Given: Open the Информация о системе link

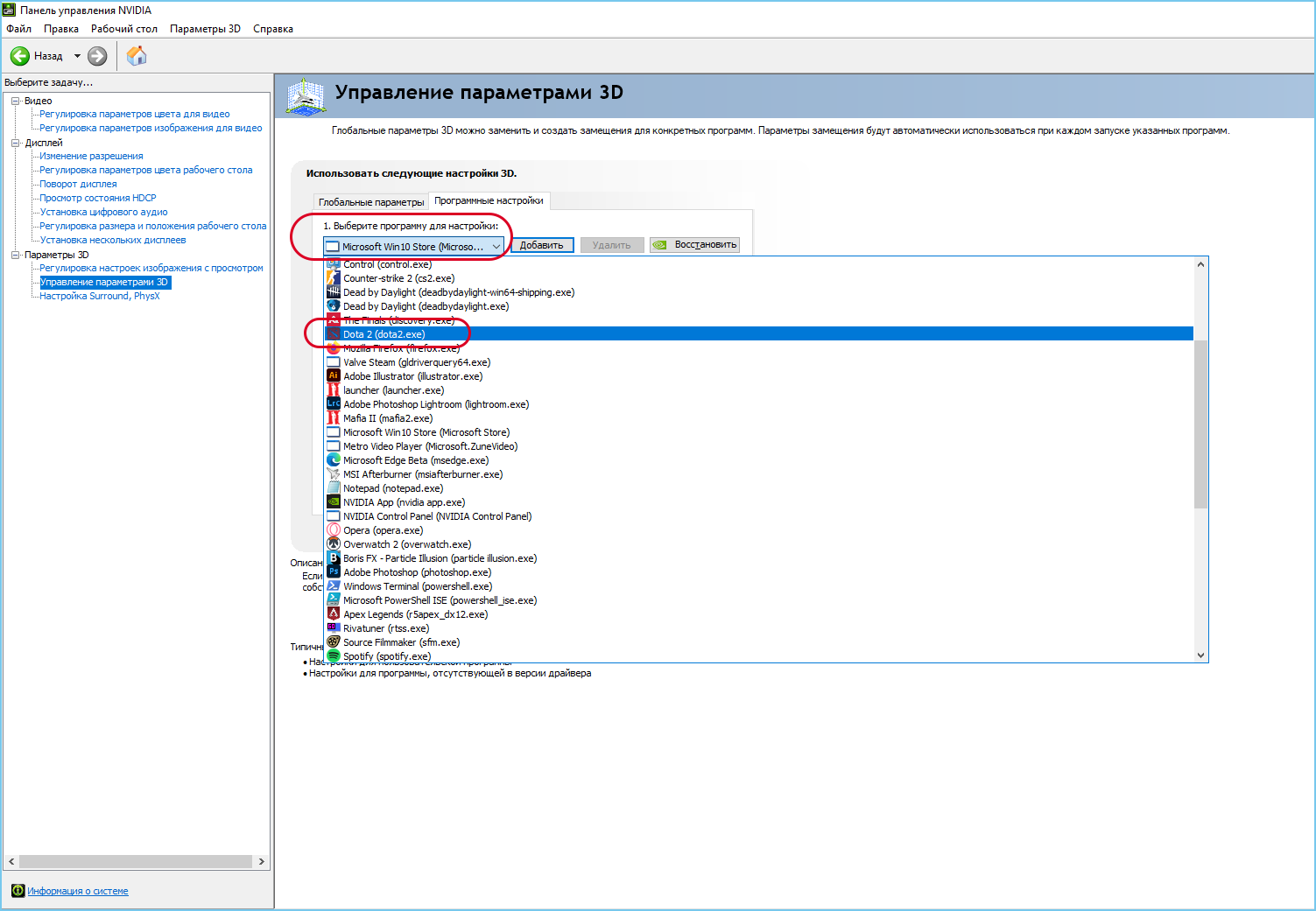Looking at the screenshot, I should (78, 891).
